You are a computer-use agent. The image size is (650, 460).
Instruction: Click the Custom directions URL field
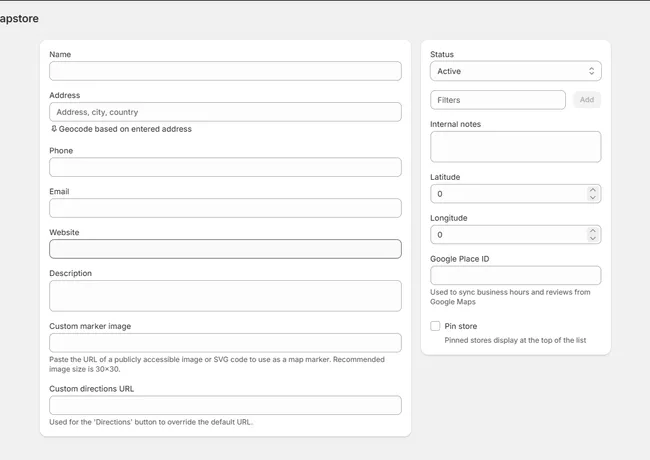click(x=225, y=405)
